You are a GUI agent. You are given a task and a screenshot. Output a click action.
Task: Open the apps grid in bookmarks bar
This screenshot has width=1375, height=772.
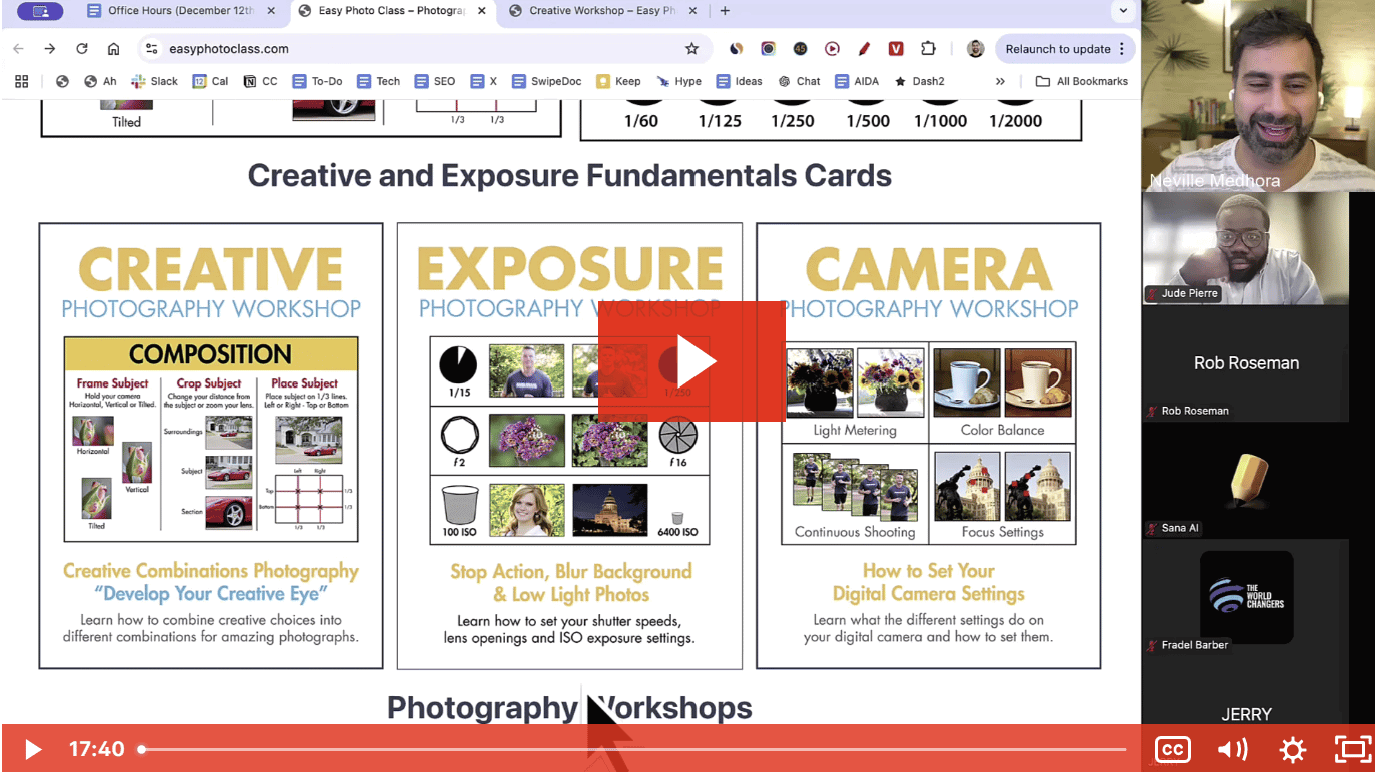point(22,81)
